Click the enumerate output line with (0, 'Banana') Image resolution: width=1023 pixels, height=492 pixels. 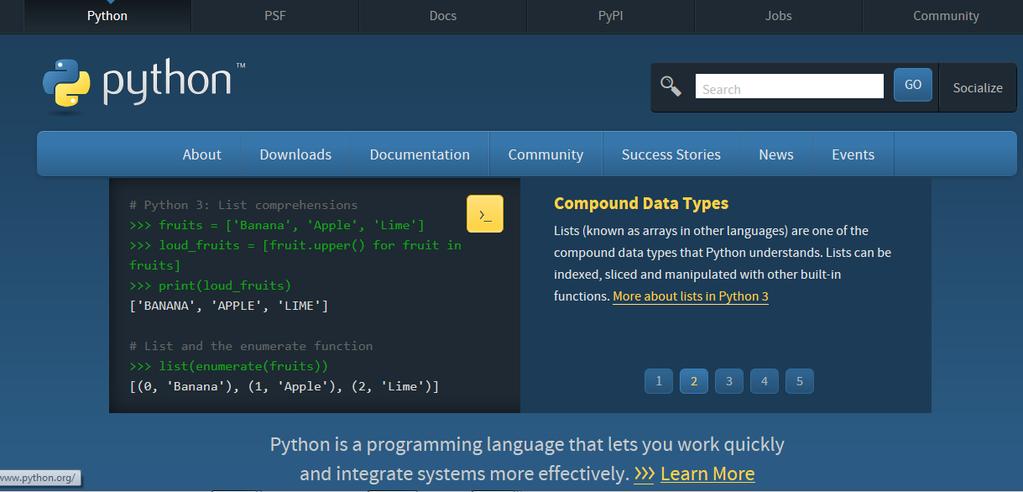[x=284, y=387]
